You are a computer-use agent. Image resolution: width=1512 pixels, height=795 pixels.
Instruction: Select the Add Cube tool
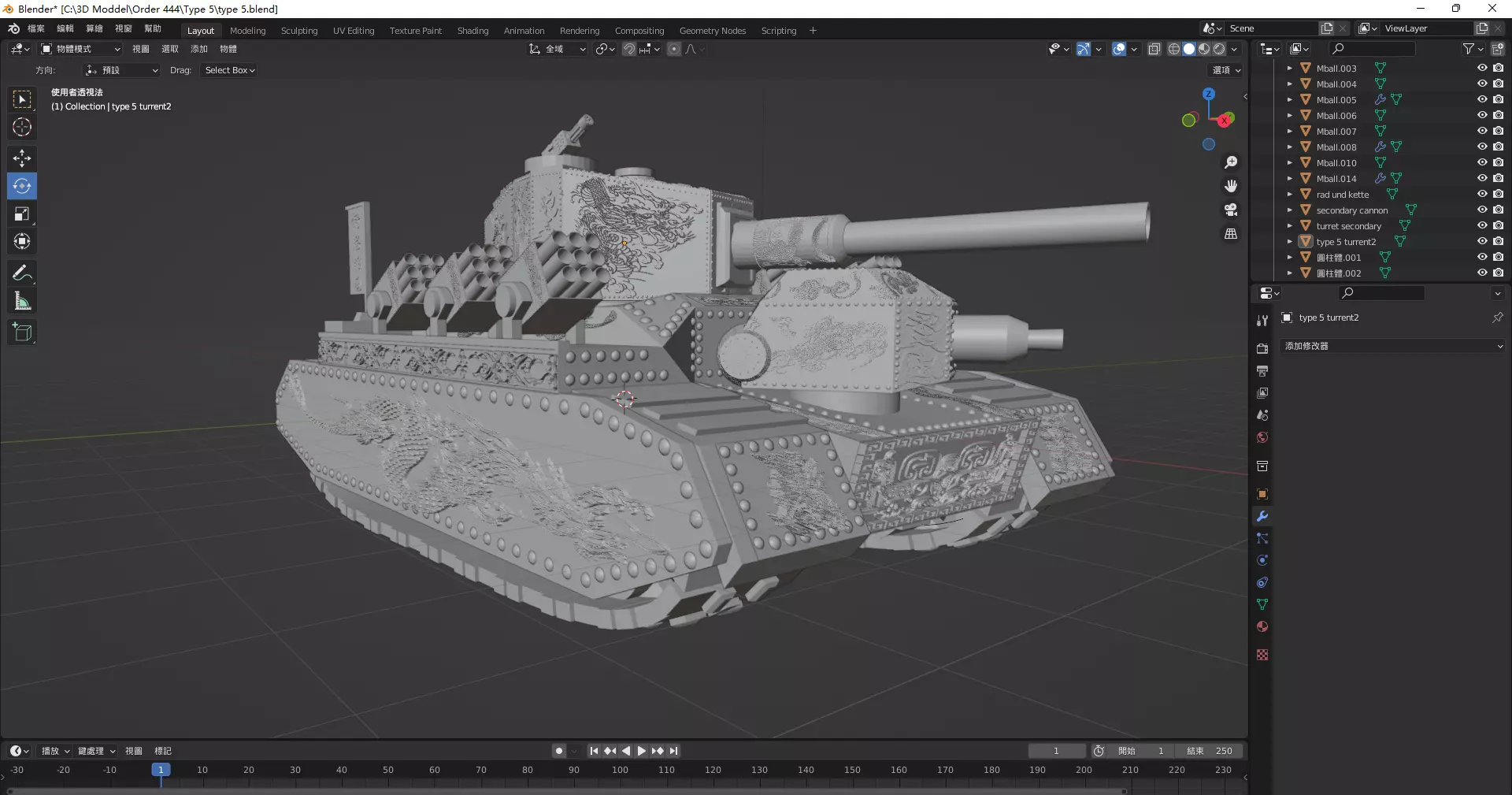22,332
